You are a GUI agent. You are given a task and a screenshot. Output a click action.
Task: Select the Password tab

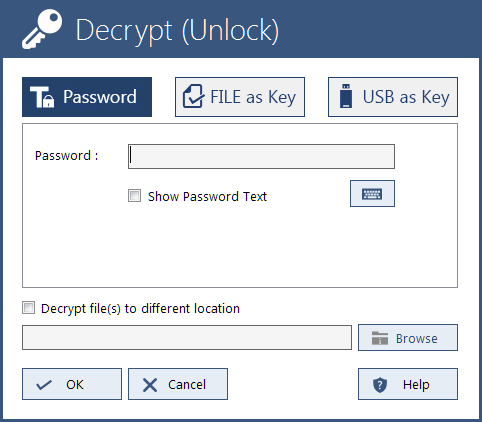87,97
